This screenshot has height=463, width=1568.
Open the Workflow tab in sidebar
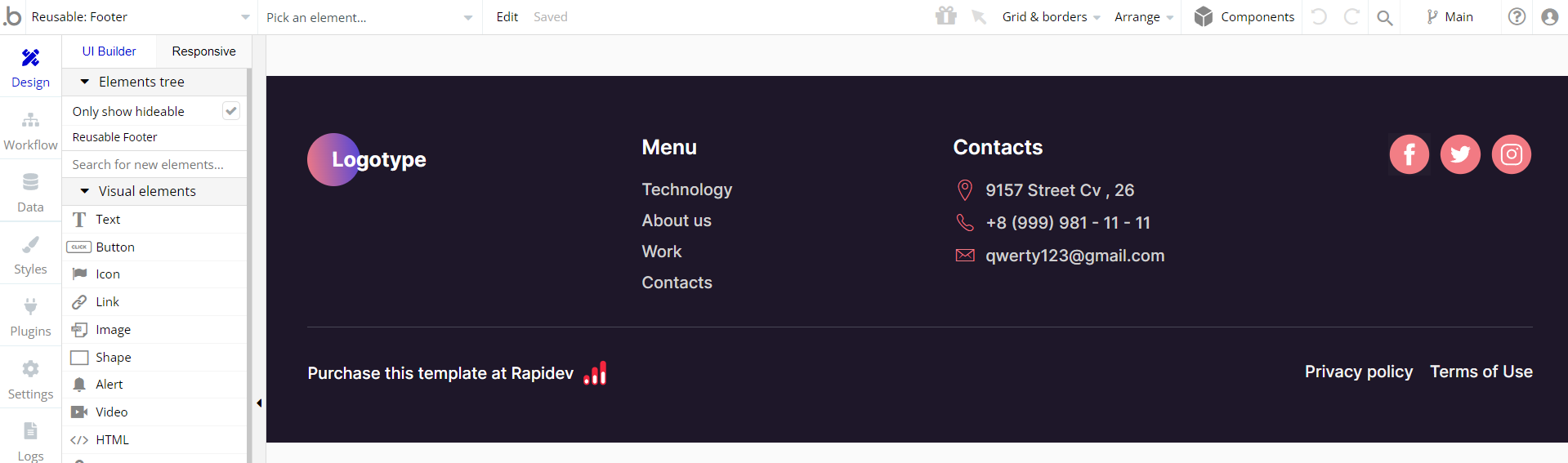30,131
